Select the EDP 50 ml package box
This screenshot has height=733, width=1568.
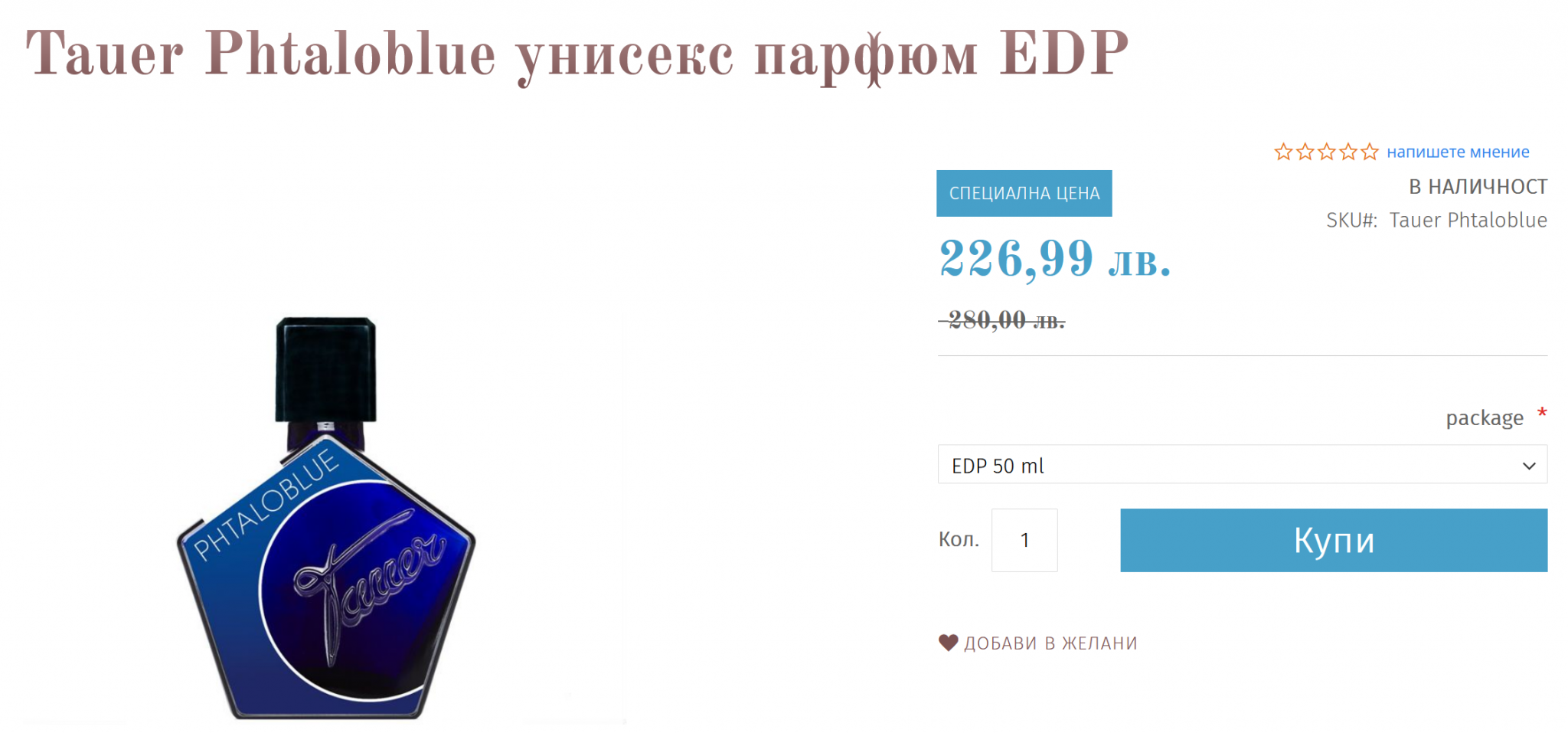pyautogui.click(x=1242, y=464)
